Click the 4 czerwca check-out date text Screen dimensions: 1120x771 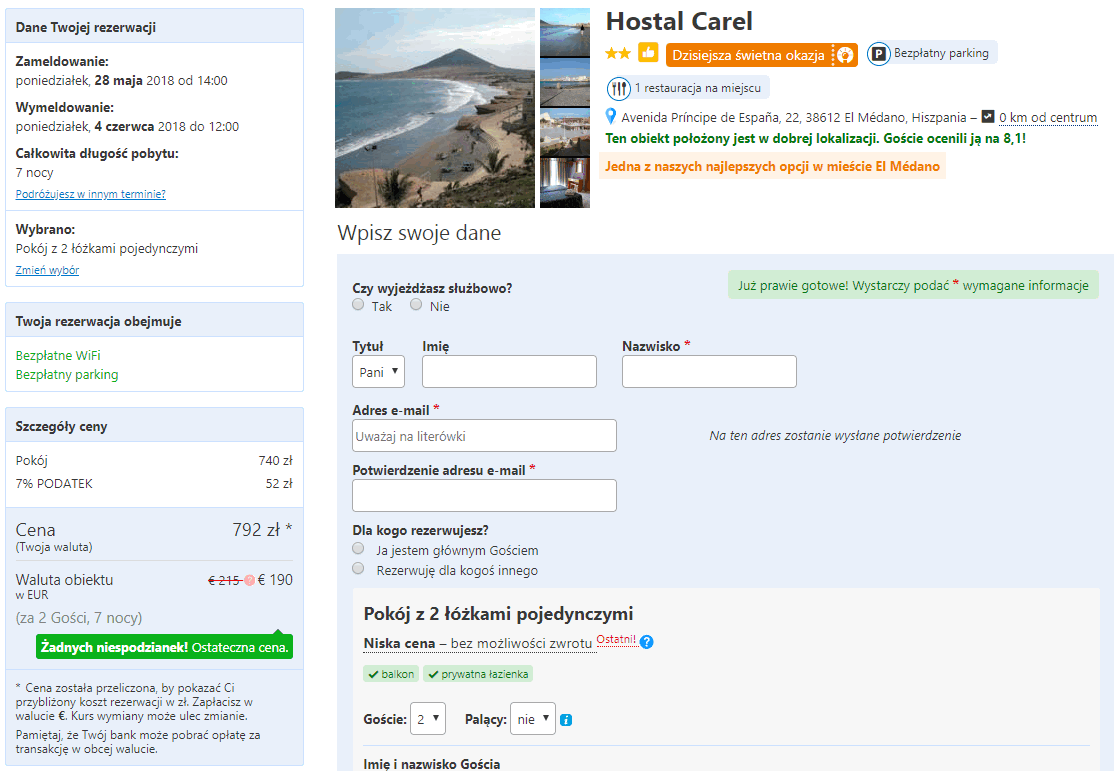(124, 126)
